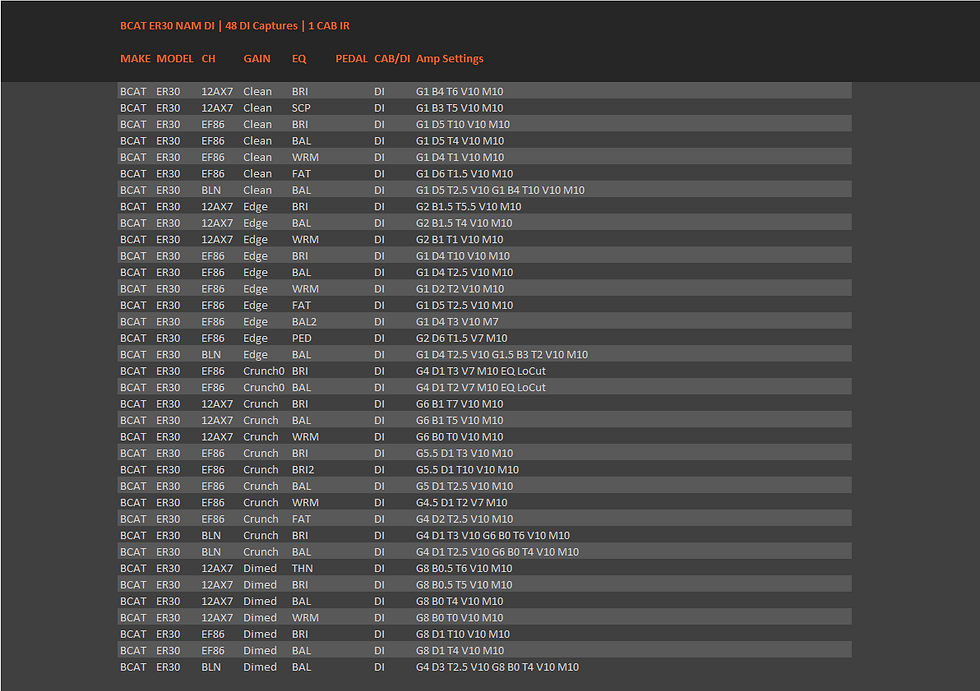
Task: Select 'G1 D6 T1.5 V10 M10' settings
Action: [x=464, y=174]
